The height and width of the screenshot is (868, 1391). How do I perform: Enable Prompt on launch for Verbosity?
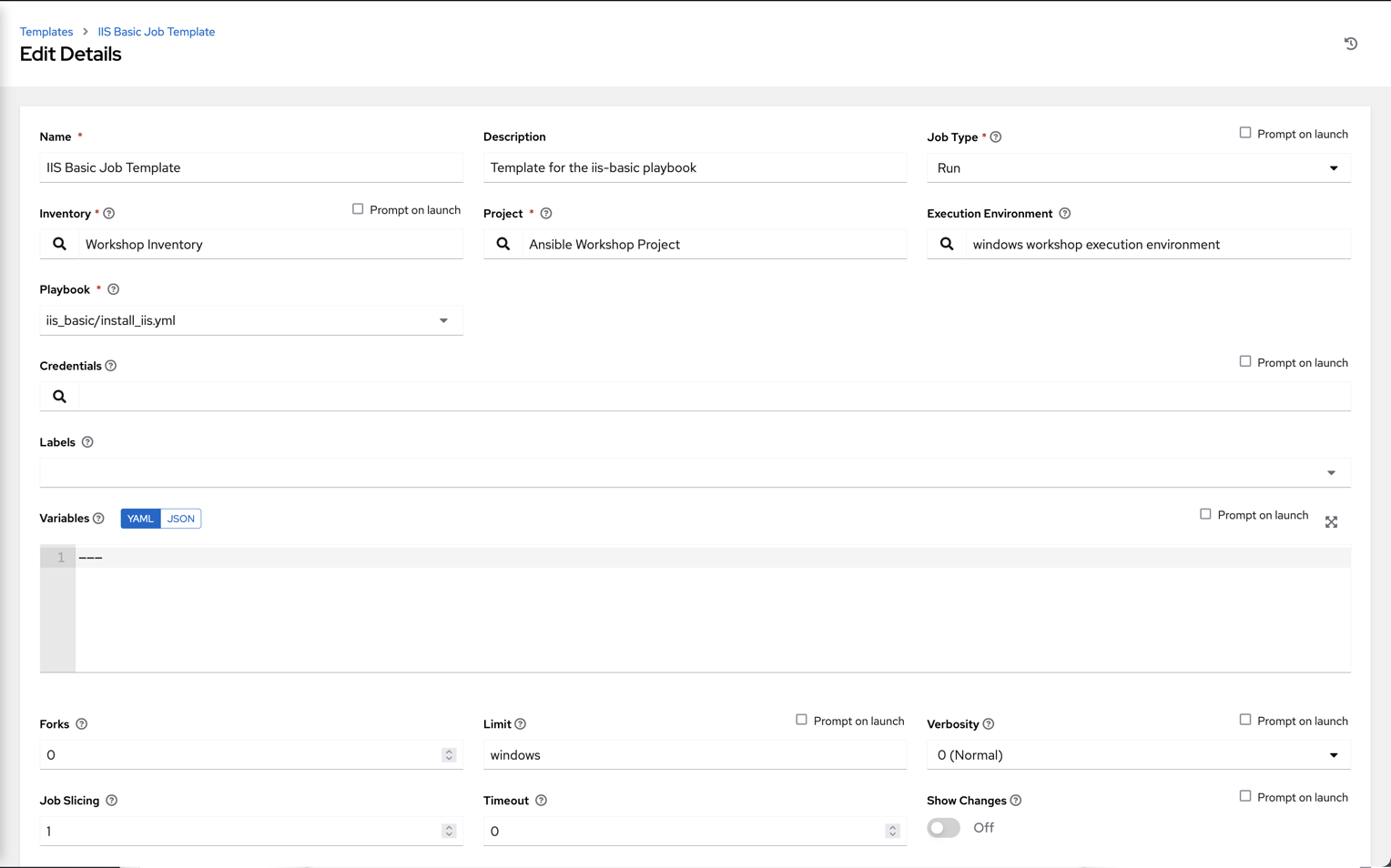tap(1245, 720)
